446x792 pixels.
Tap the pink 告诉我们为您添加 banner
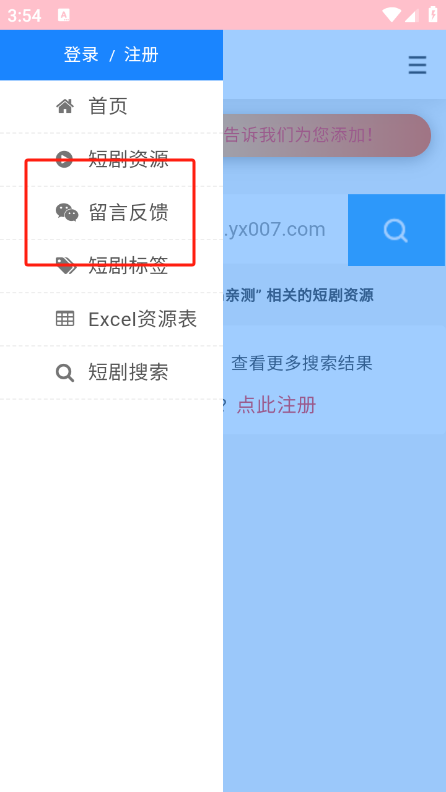pyautogui.click(x=327, y=135)
